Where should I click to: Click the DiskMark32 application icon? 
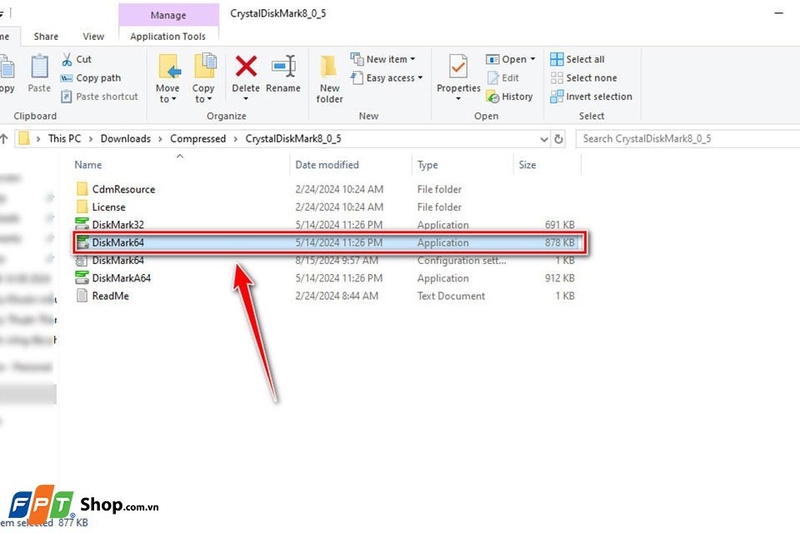point(82,223)
